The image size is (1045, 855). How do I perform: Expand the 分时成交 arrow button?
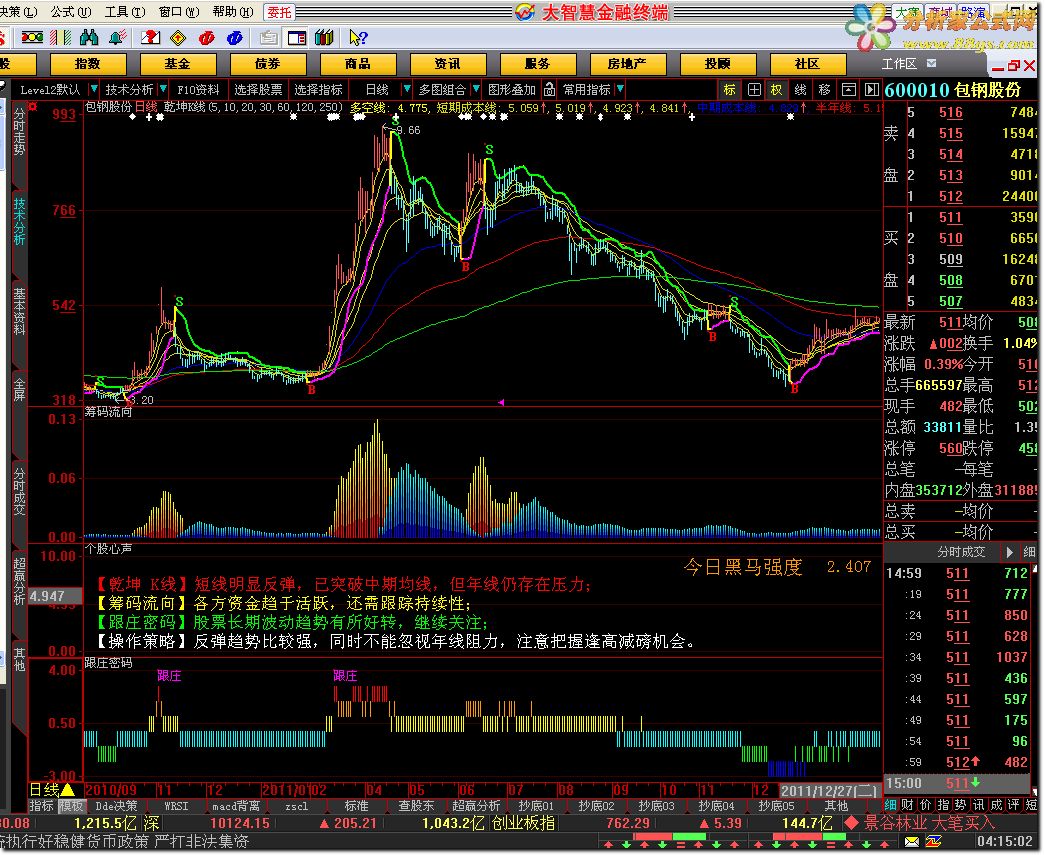(1010, 552)
